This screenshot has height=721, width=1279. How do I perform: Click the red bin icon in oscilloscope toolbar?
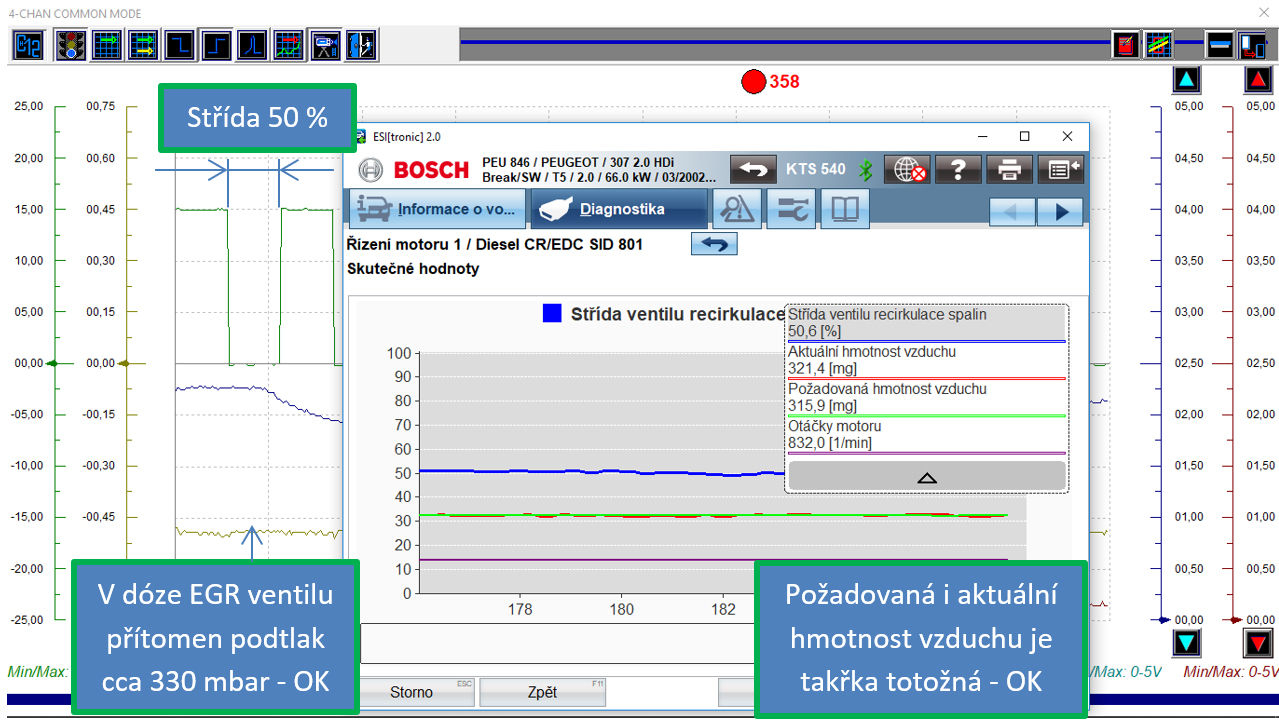[x=1126, y=45]
